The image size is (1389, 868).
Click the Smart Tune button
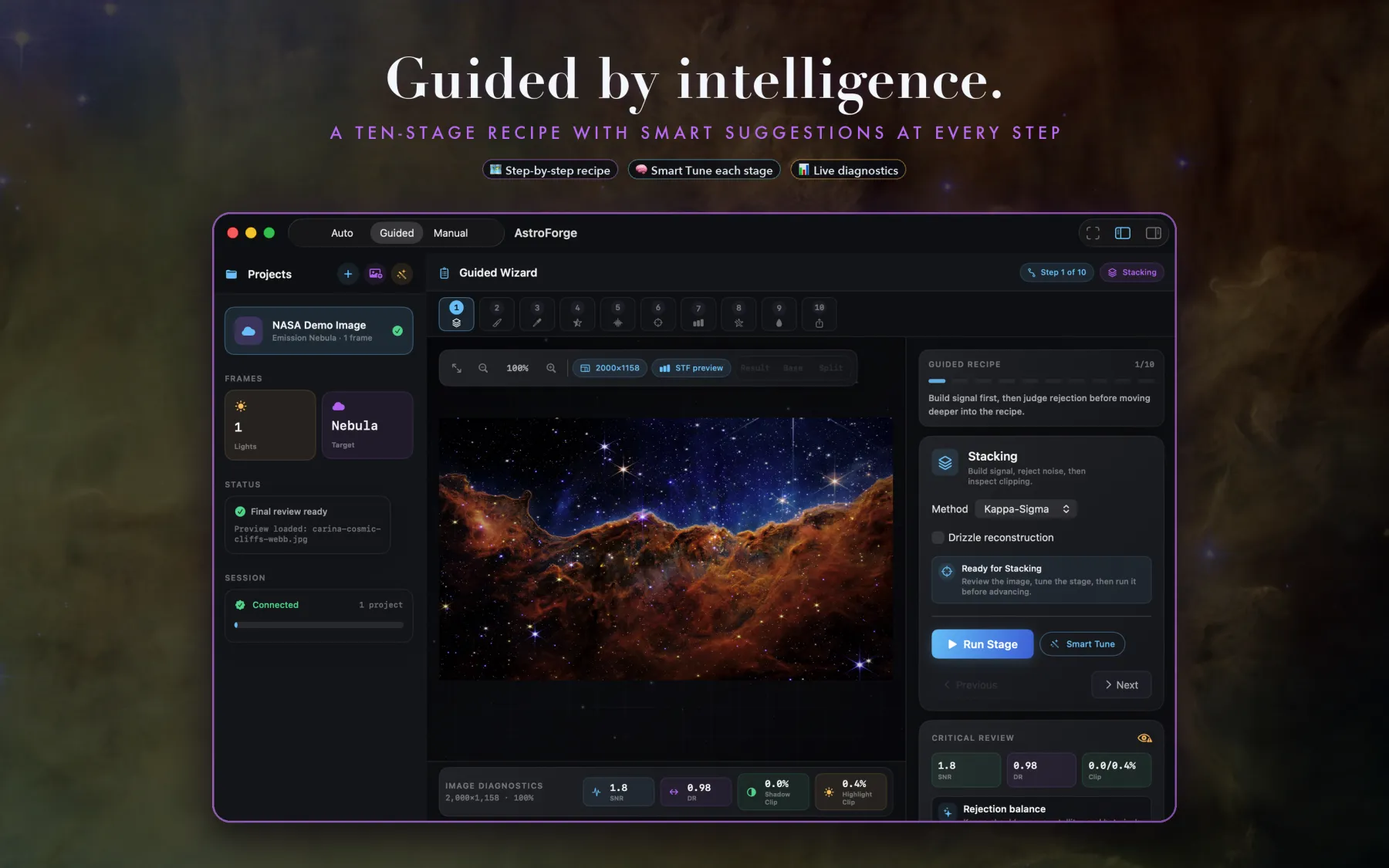(x=1082, y=644)
